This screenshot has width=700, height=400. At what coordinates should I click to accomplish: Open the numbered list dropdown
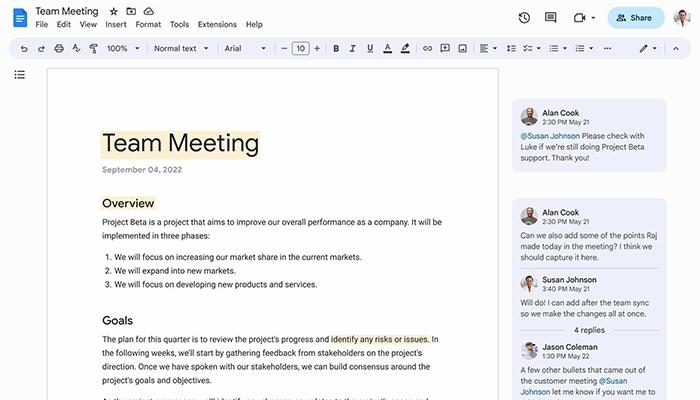584,49
